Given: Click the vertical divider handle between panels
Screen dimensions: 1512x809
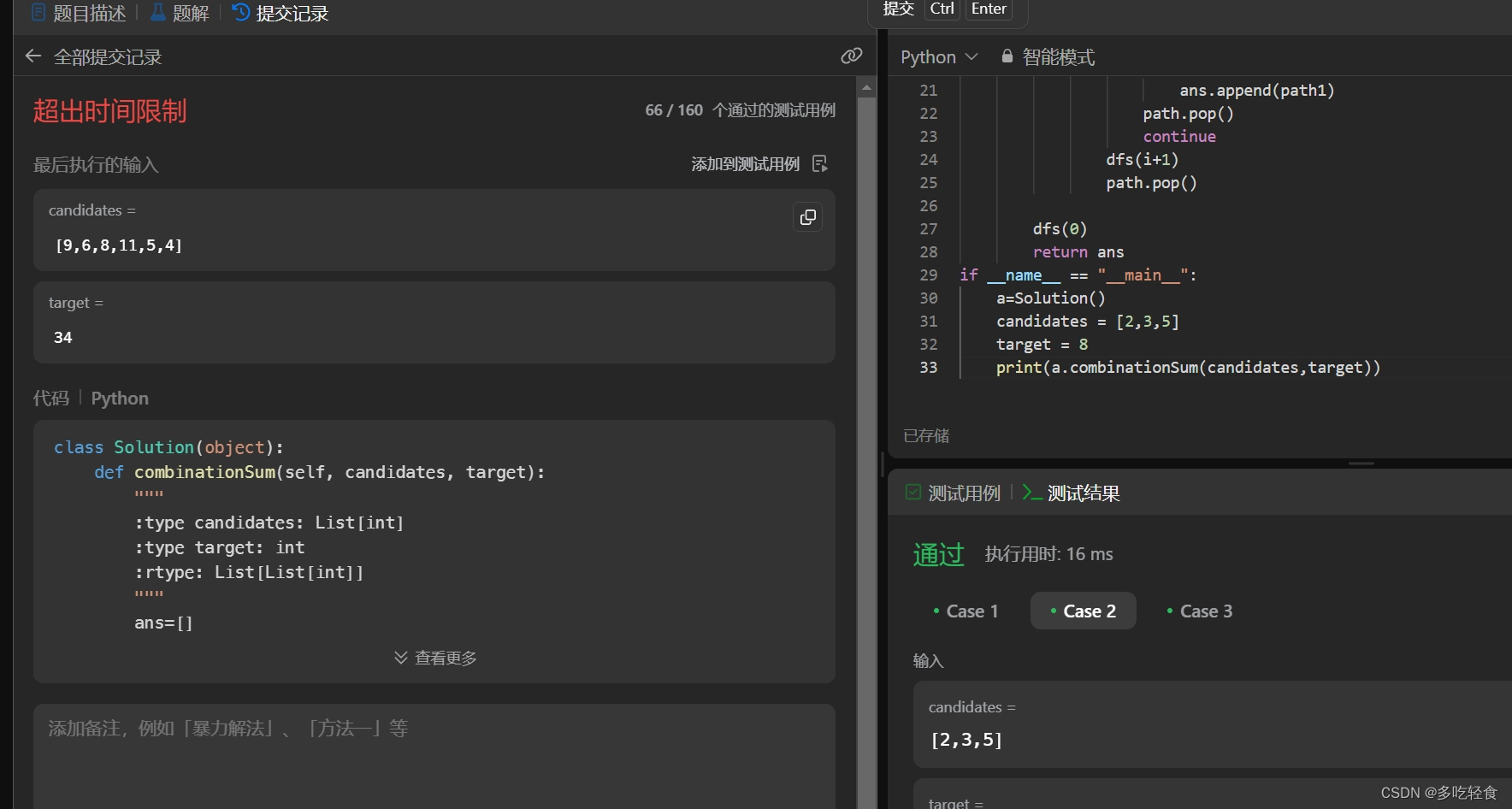Looking at the screenshot, I should point(882,464).
